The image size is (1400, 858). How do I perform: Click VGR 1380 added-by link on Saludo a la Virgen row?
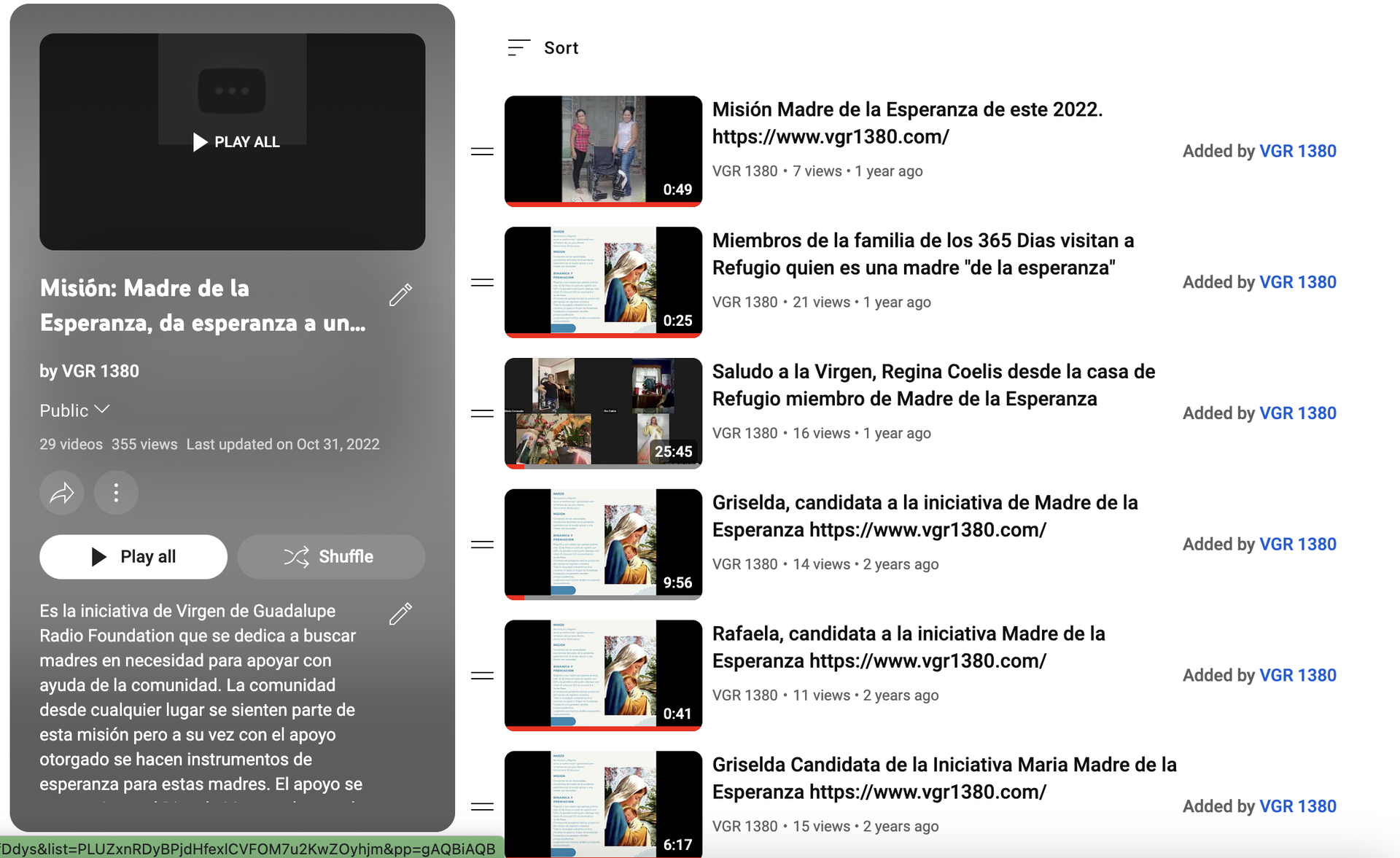[1298, 413]
